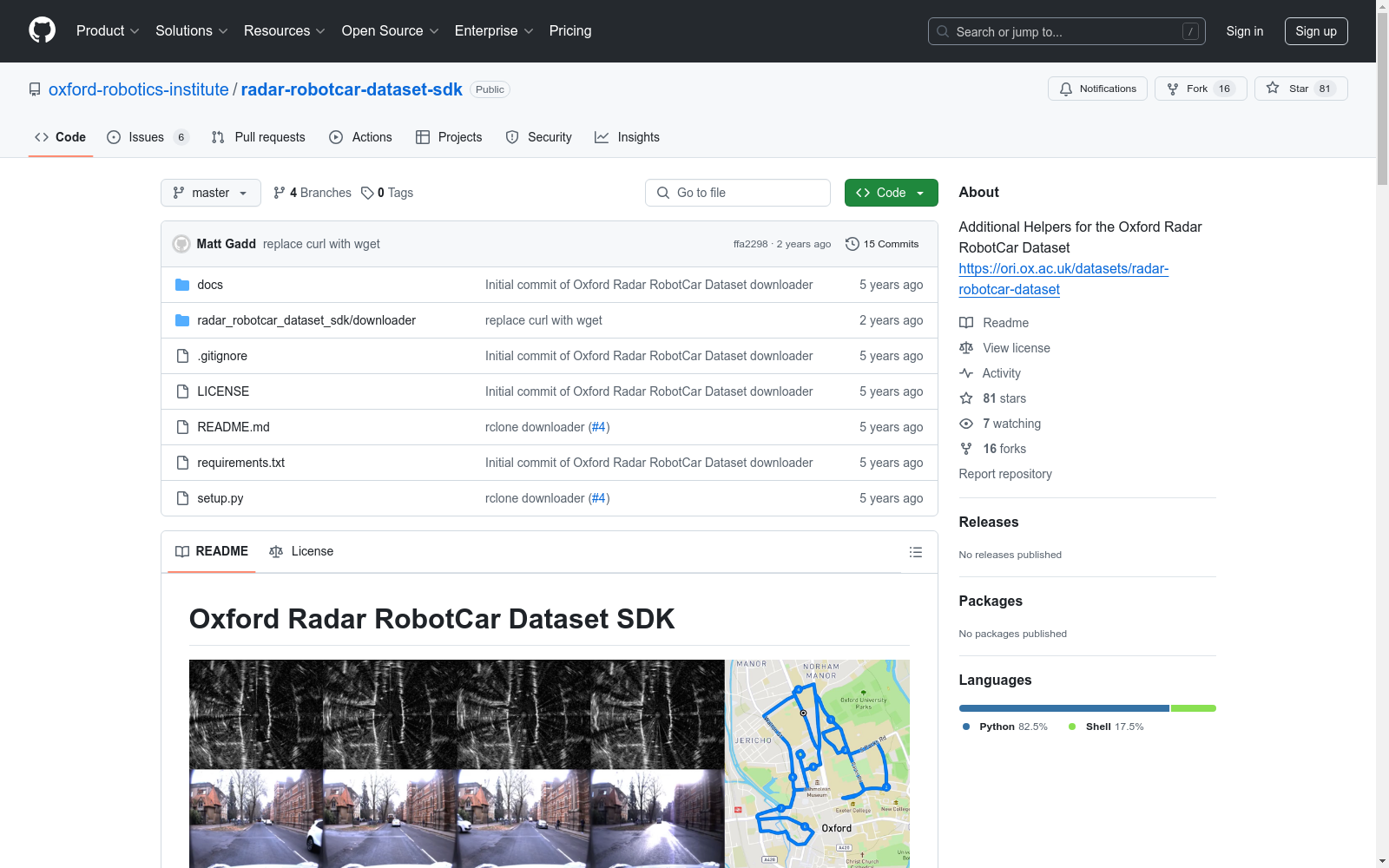Expand the Enterprise menu
The height and width of the screenshot is (868, 1389).
pyautogui.click(x=494, y=30)
